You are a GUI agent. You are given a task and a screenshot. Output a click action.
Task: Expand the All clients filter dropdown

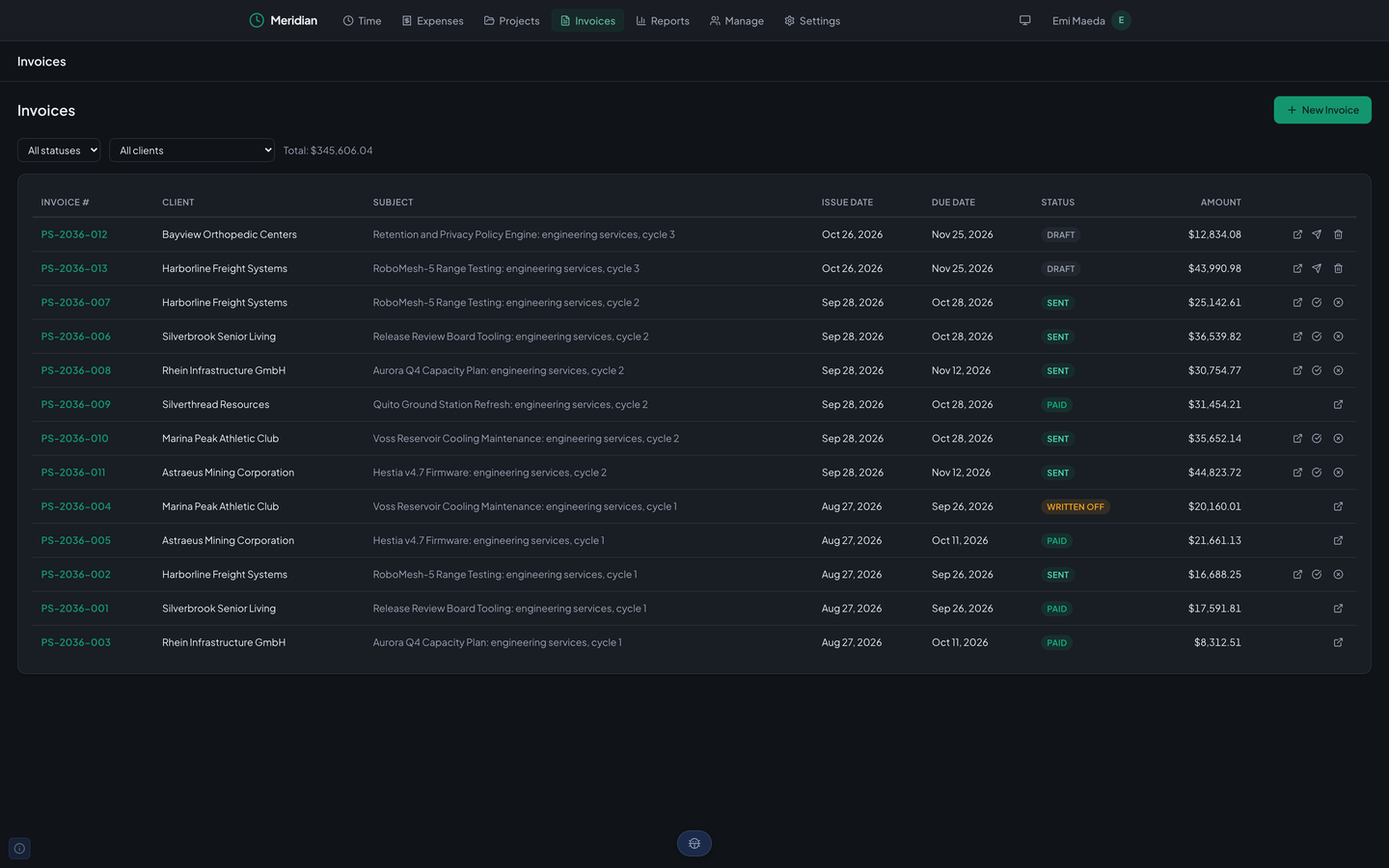point(192,150)
